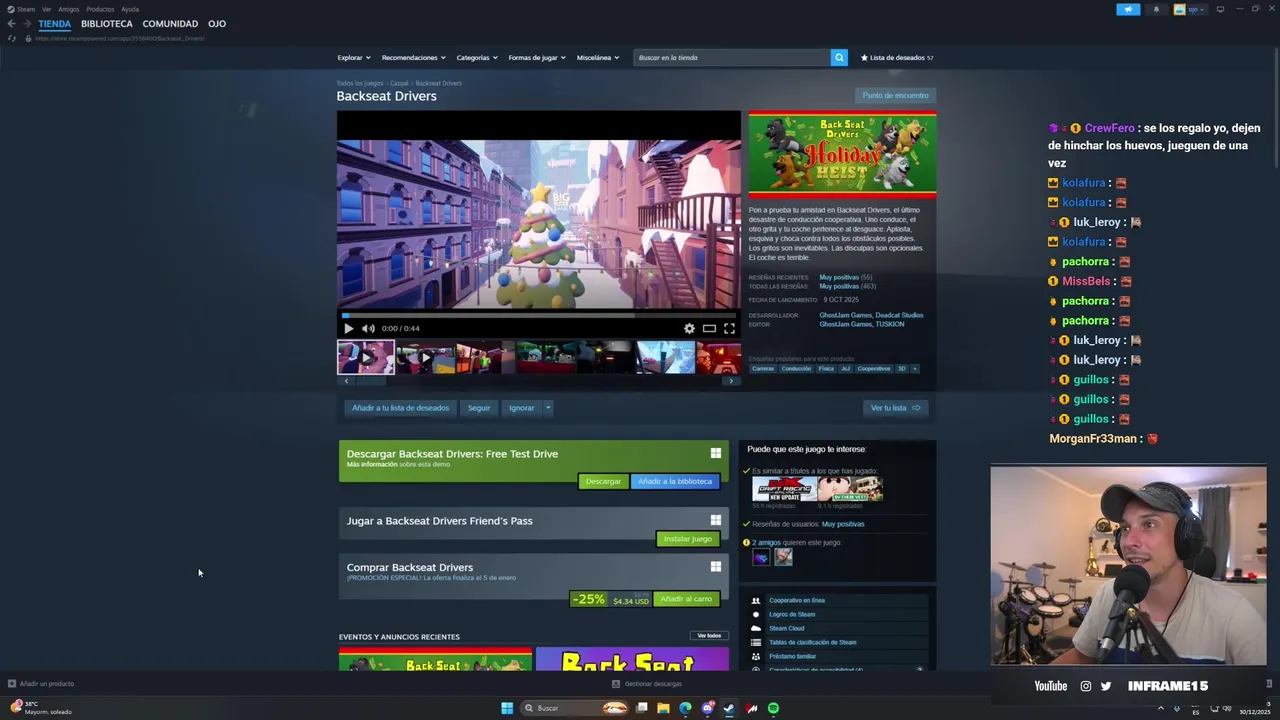Click Añadir a tu lista de deseados
Image resolution: width=1280 pixels, height=720 pixels.
pos(400,408)
